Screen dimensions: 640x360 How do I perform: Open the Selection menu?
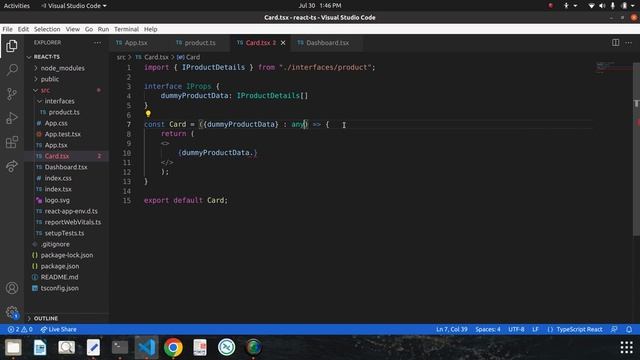47,29
